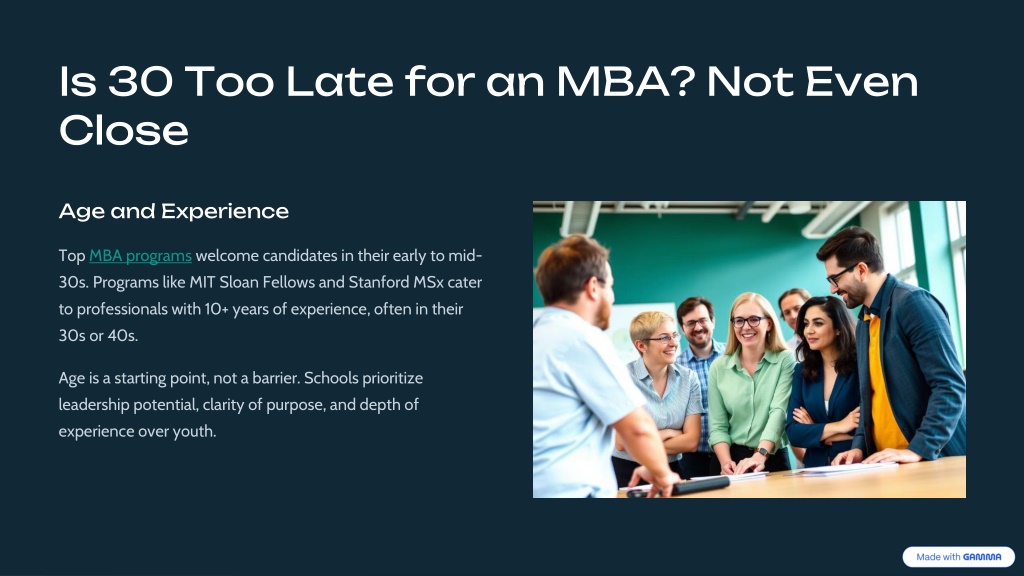Click the 'Not Even' words in the title
The image size is (1024, 576).
tap(812, 82)
